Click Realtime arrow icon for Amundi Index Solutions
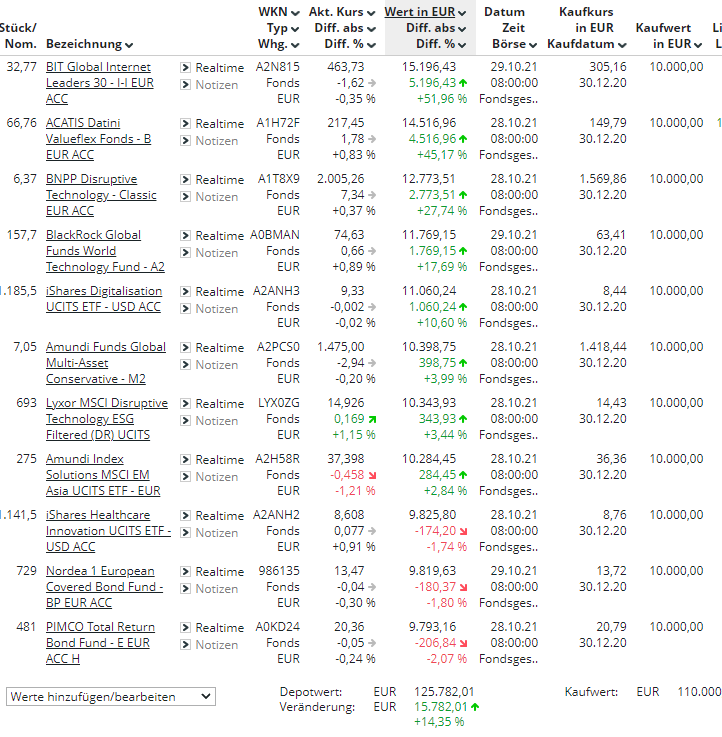 point(186,459)
